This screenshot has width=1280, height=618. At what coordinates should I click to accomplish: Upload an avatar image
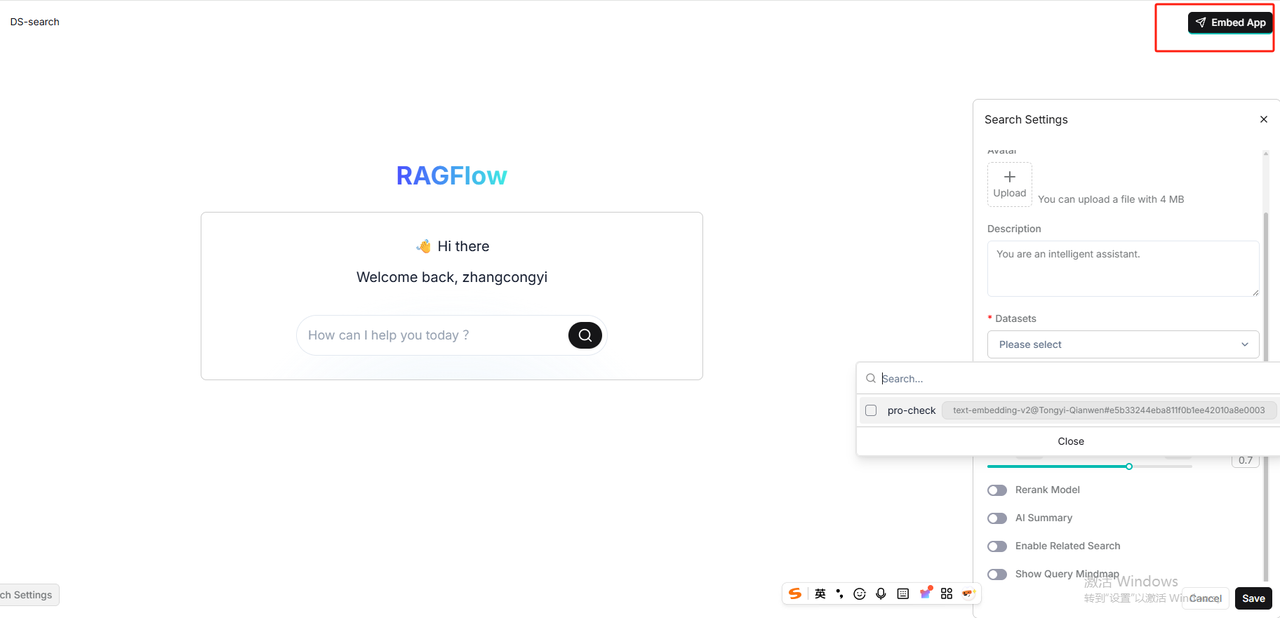click(1009, 184)
